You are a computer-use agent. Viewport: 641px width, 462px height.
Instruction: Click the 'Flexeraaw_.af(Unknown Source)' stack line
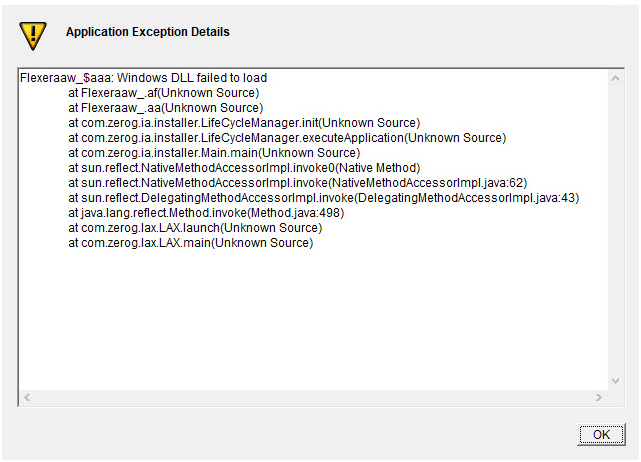click(x=164, y=93)
